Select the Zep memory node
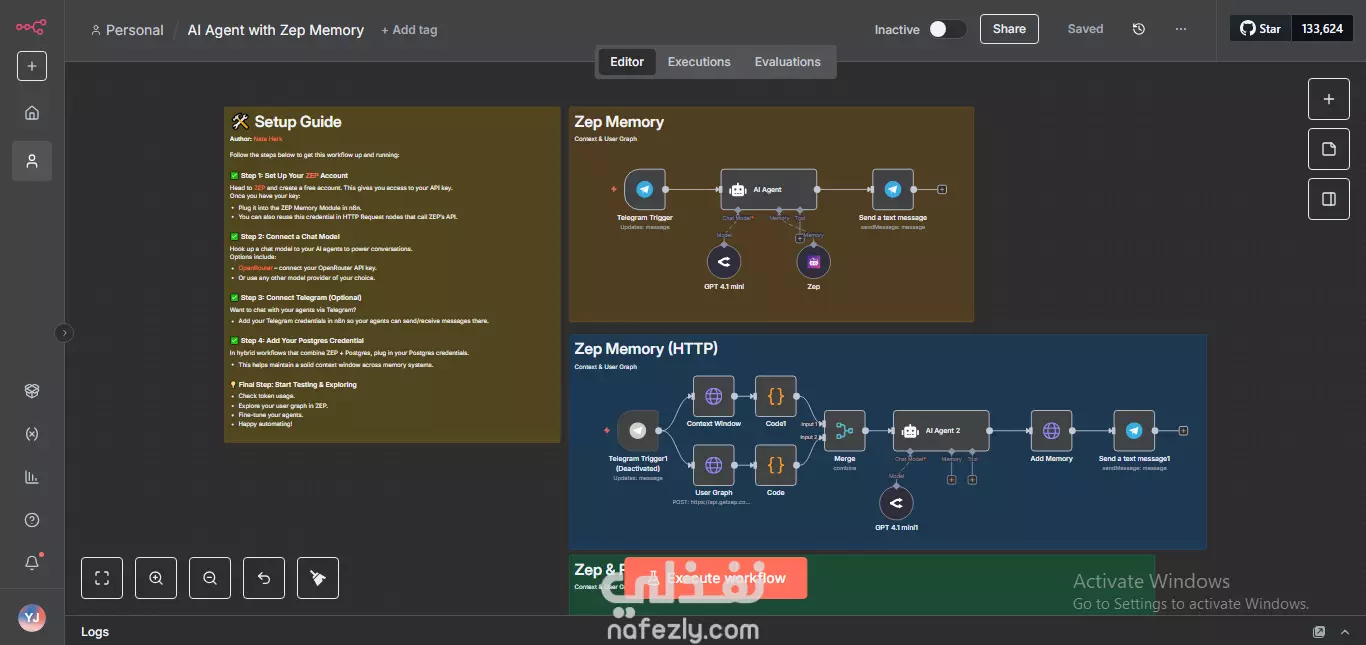 (813, 263)
